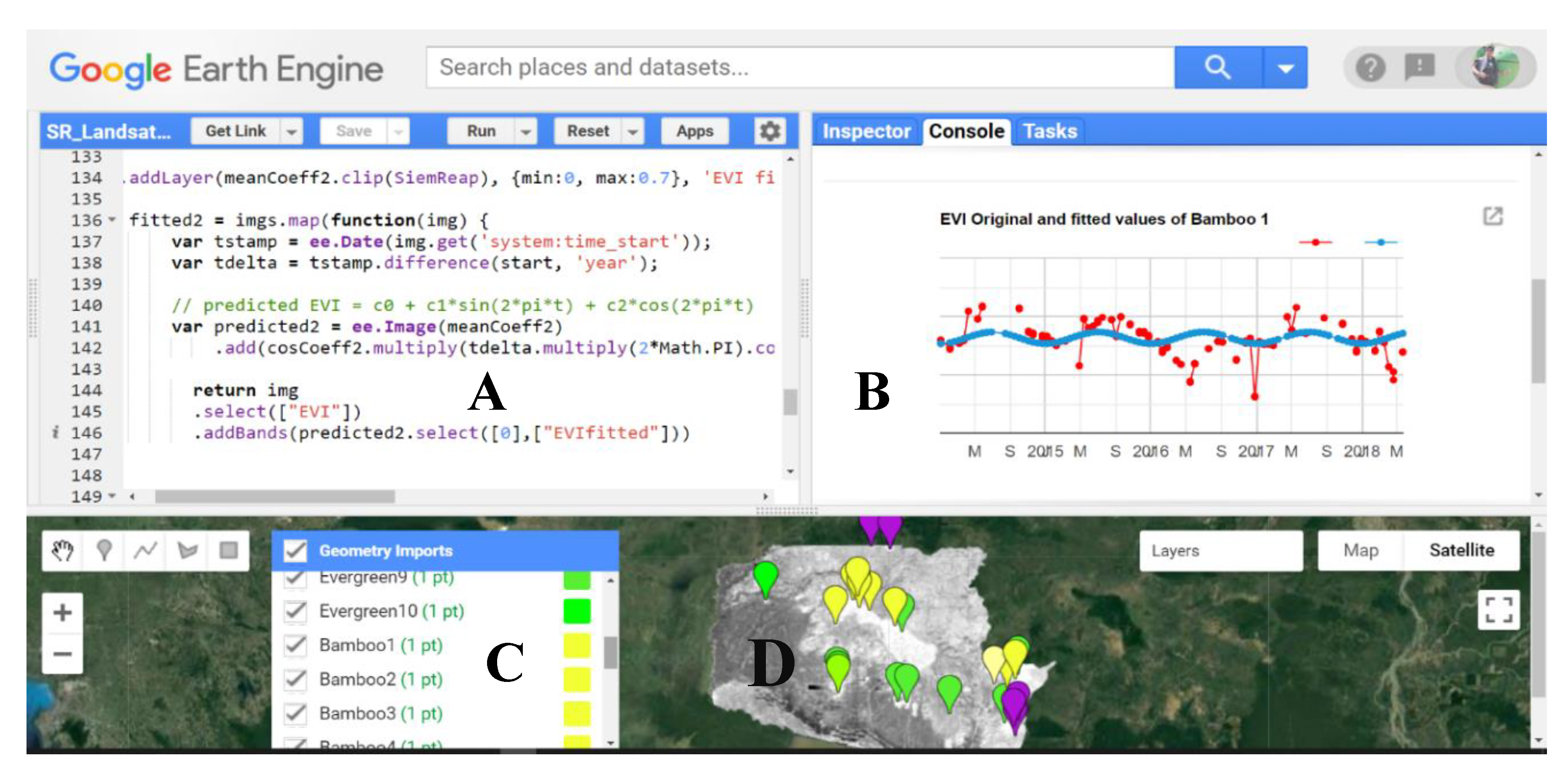Open the code editor settings gear
The width and height of the screenshot is (1568, 777).
769,131
